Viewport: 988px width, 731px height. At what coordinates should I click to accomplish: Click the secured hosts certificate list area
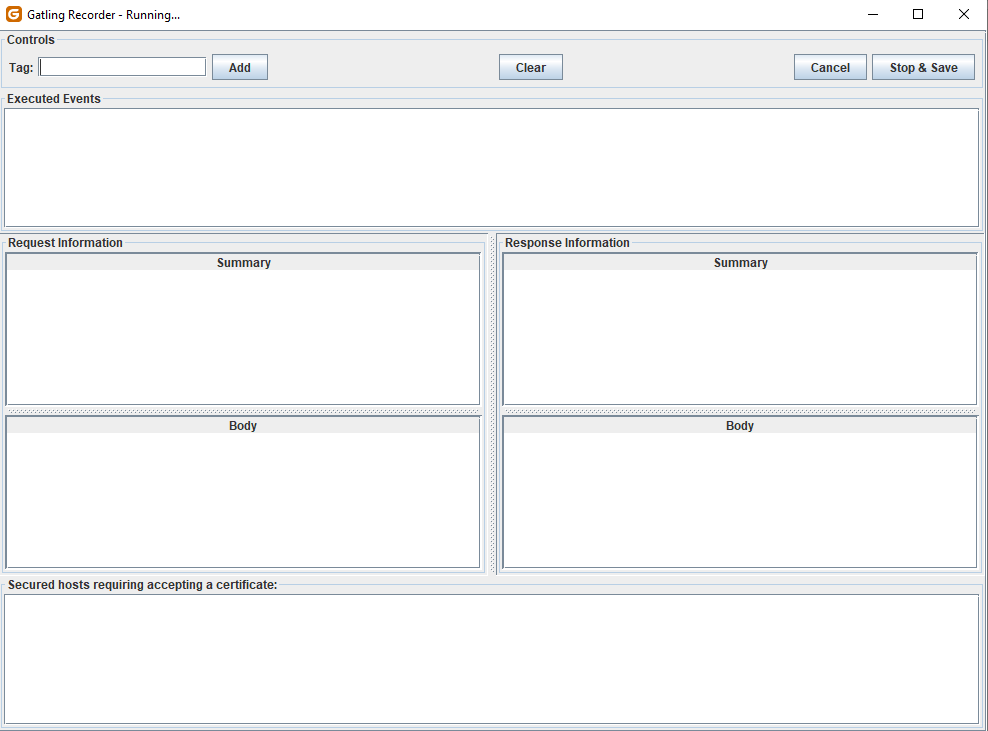coord(491,659)
